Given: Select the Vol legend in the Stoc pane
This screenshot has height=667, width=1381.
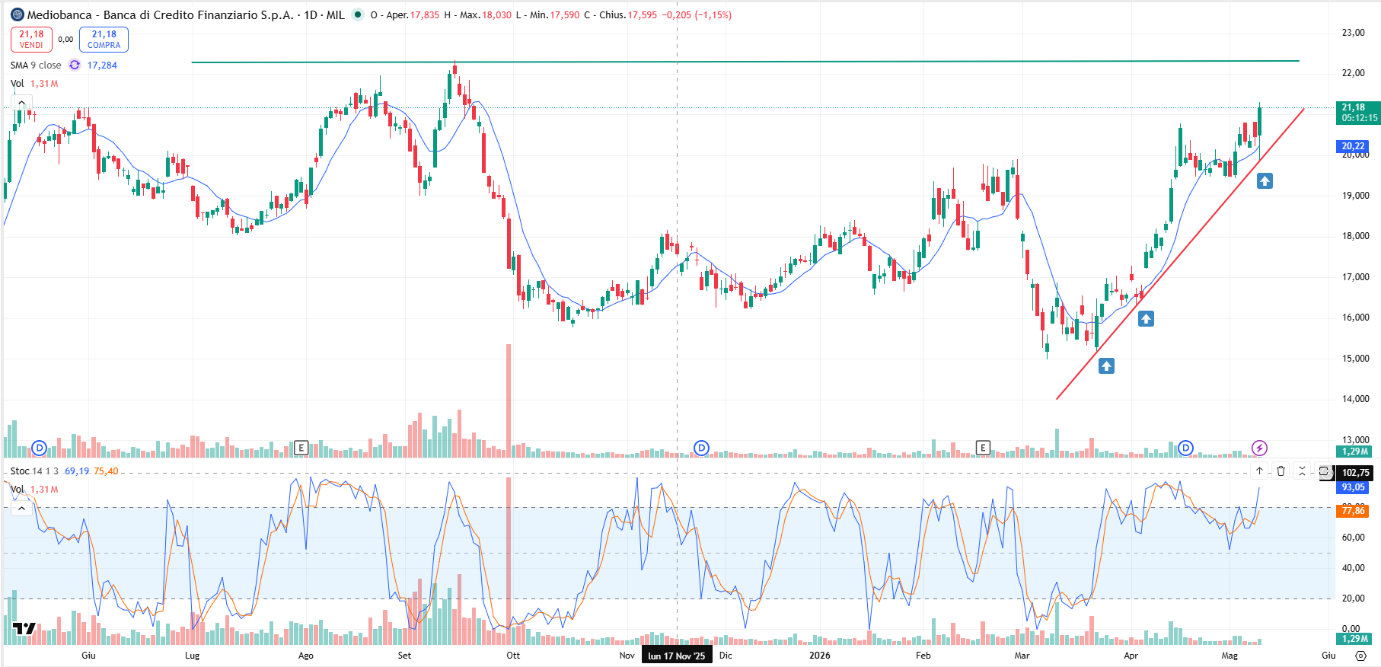Looking at the screenshot, I should [18, 489].
